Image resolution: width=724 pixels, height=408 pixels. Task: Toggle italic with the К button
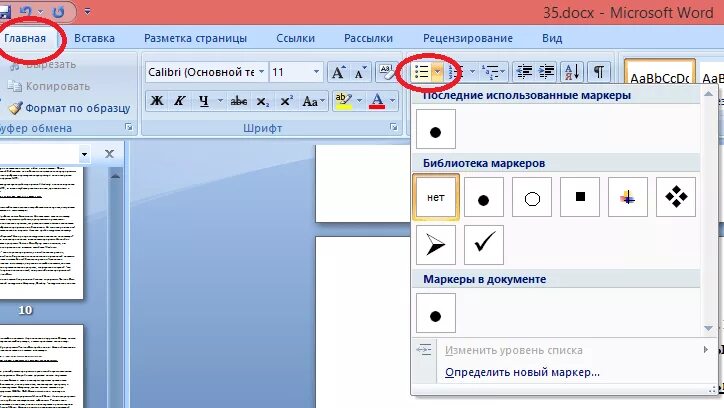tap(180, 101)
